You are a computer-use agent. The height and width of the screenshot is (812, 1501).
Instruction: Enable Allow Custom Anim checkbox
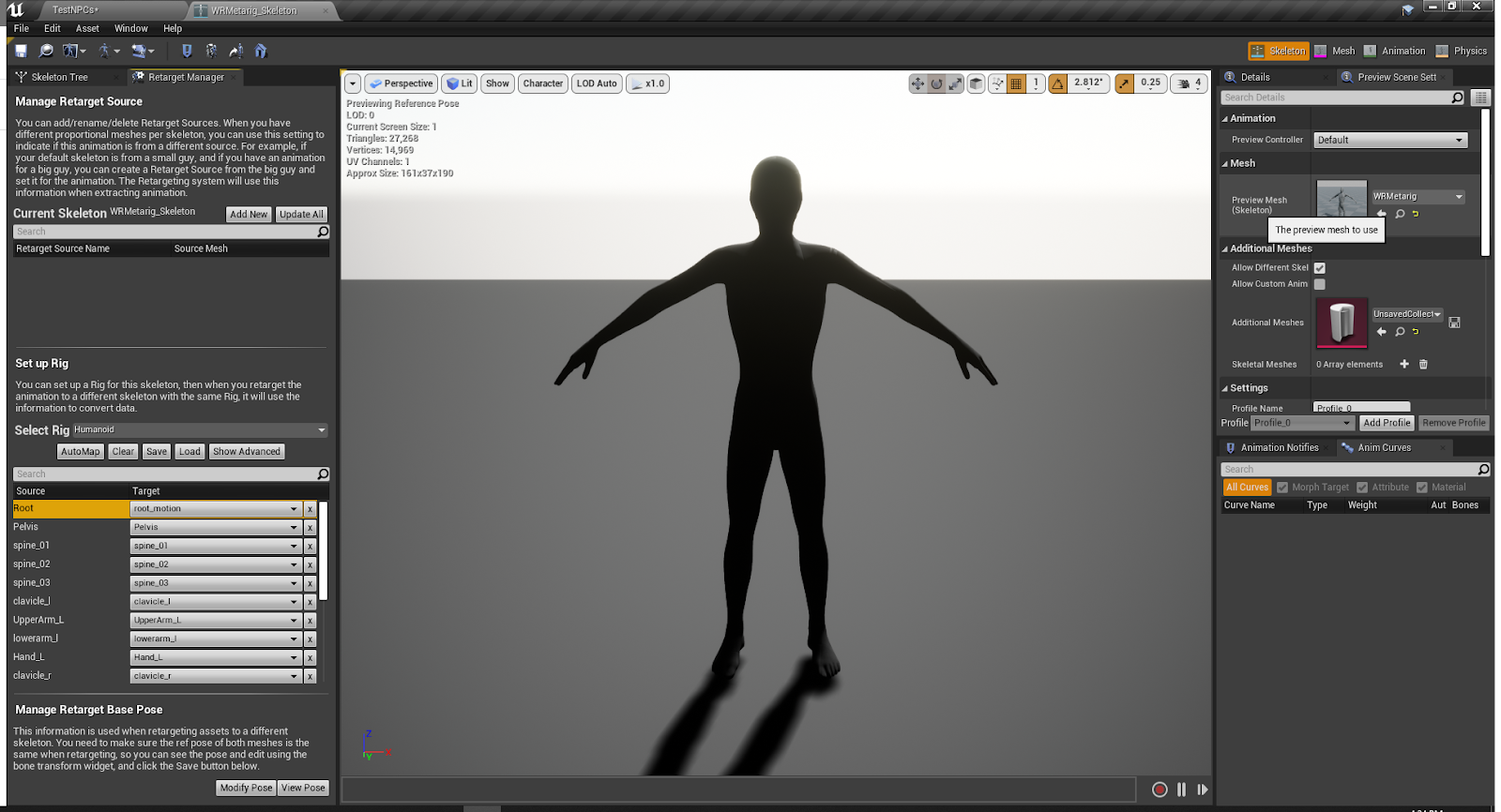[x=1320, y=284]
